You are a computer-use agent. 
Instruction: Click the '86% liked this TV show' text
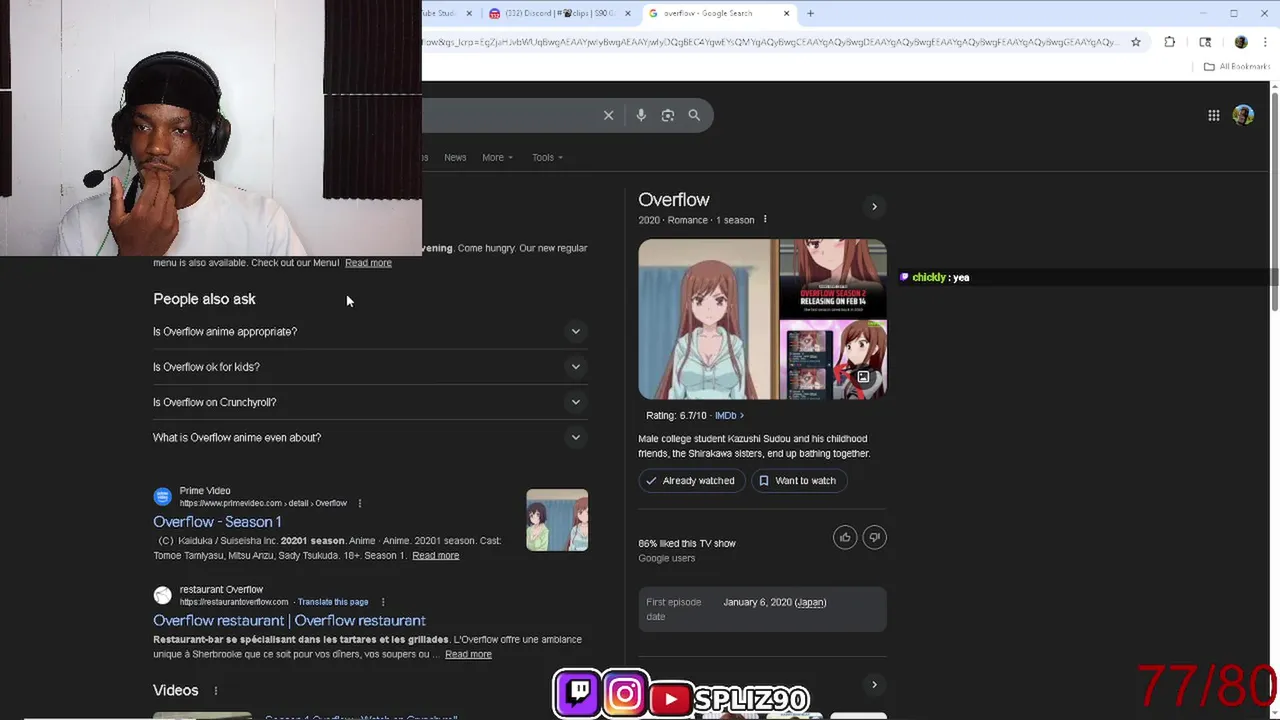click(x=687, y=543)
